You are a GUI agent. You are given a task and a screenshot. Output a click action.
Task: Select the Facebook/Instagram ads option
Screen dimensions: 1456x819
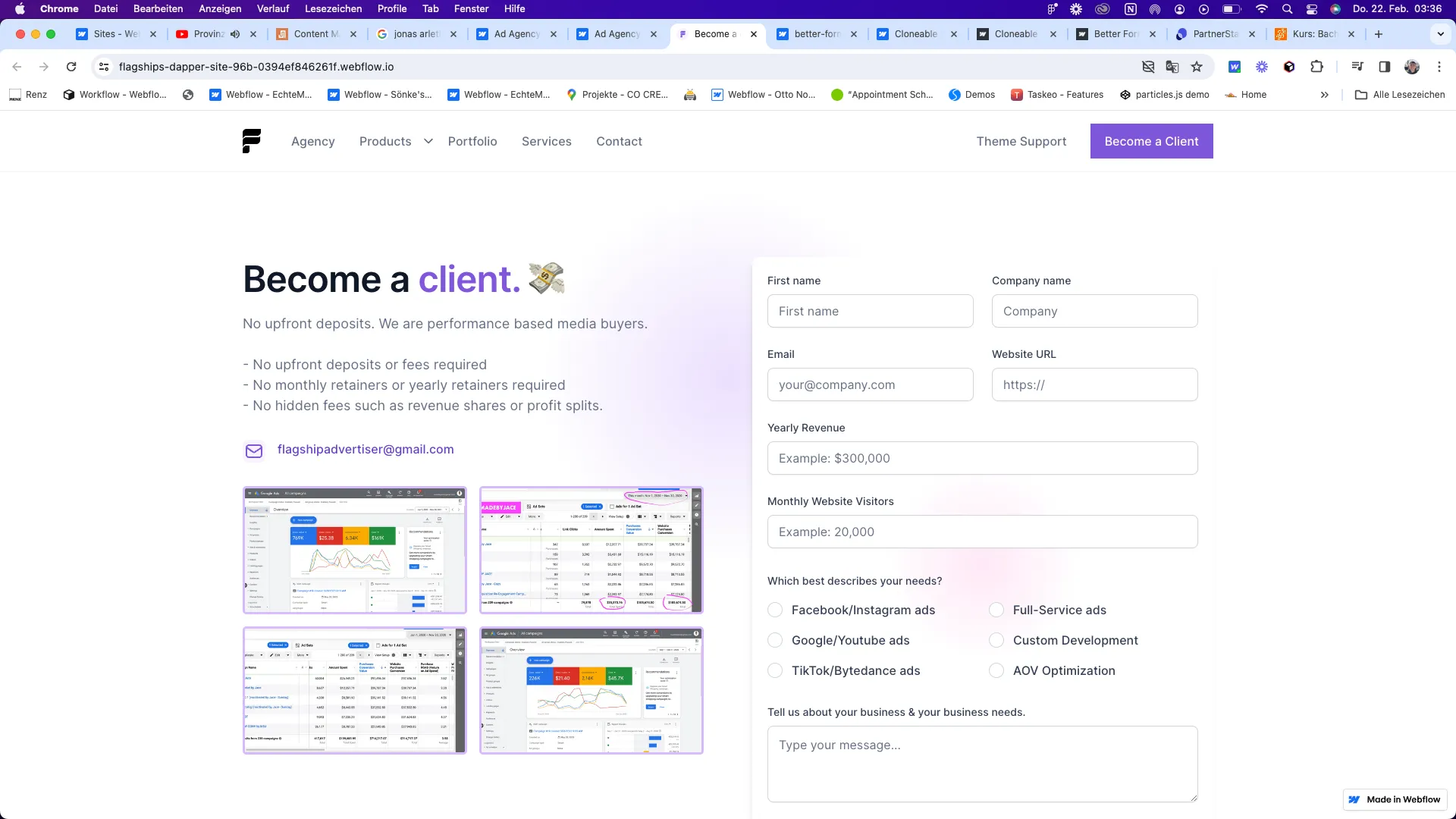click(775, 610)
